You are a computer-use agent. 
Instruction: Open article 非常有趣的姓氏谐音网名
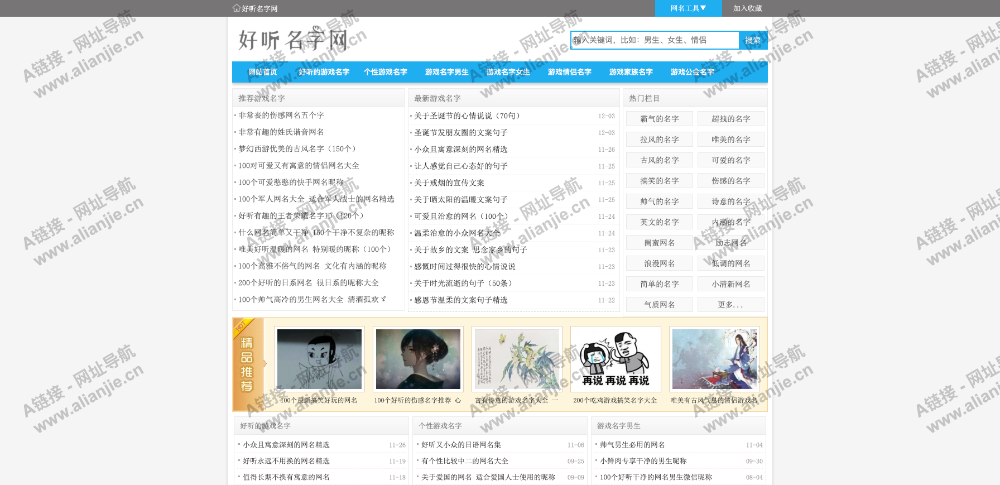tap(281, 132)
